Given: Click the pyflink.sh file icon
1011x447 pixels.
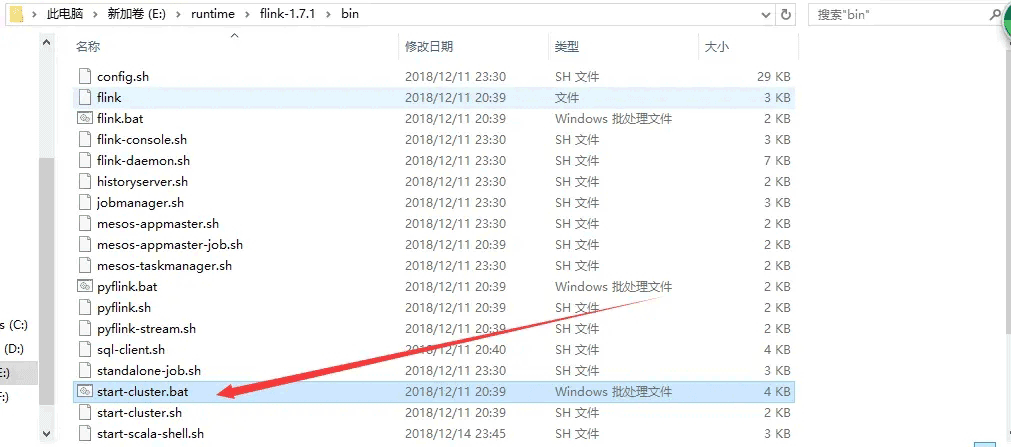Looking at the screenshot, I should (x=85, y=307).
